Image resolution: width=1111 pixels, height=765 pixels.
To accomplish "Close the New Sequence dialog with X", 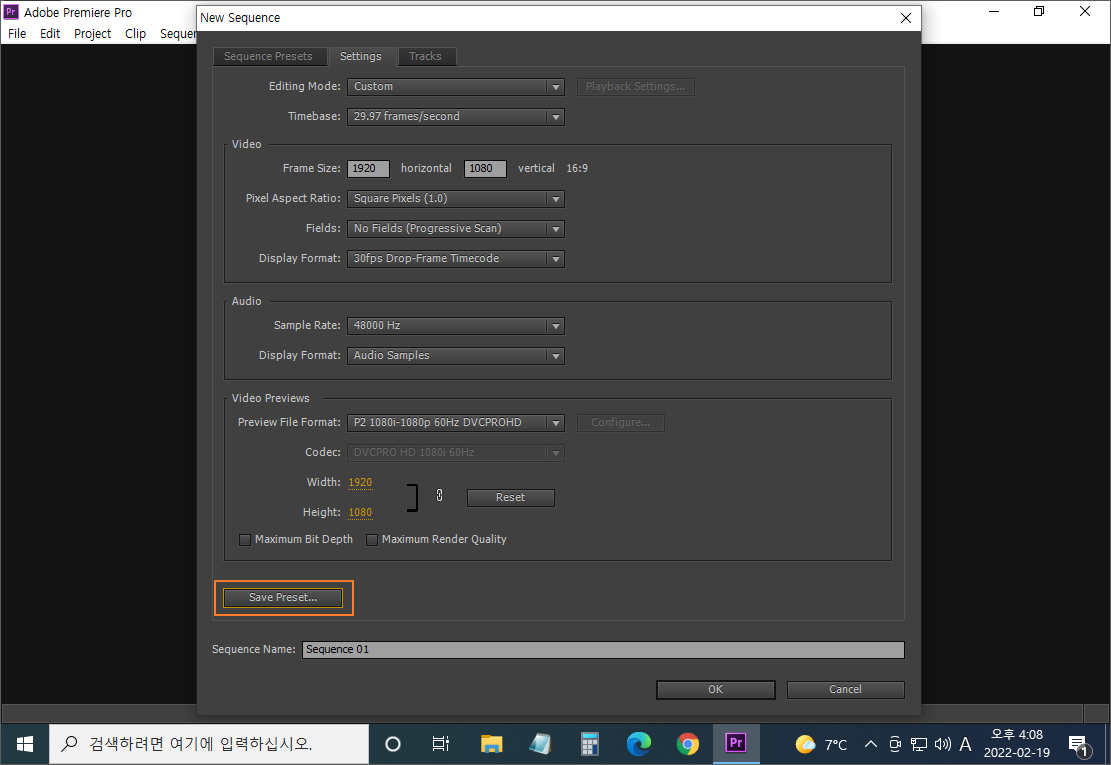I will [x=906, y=18].
